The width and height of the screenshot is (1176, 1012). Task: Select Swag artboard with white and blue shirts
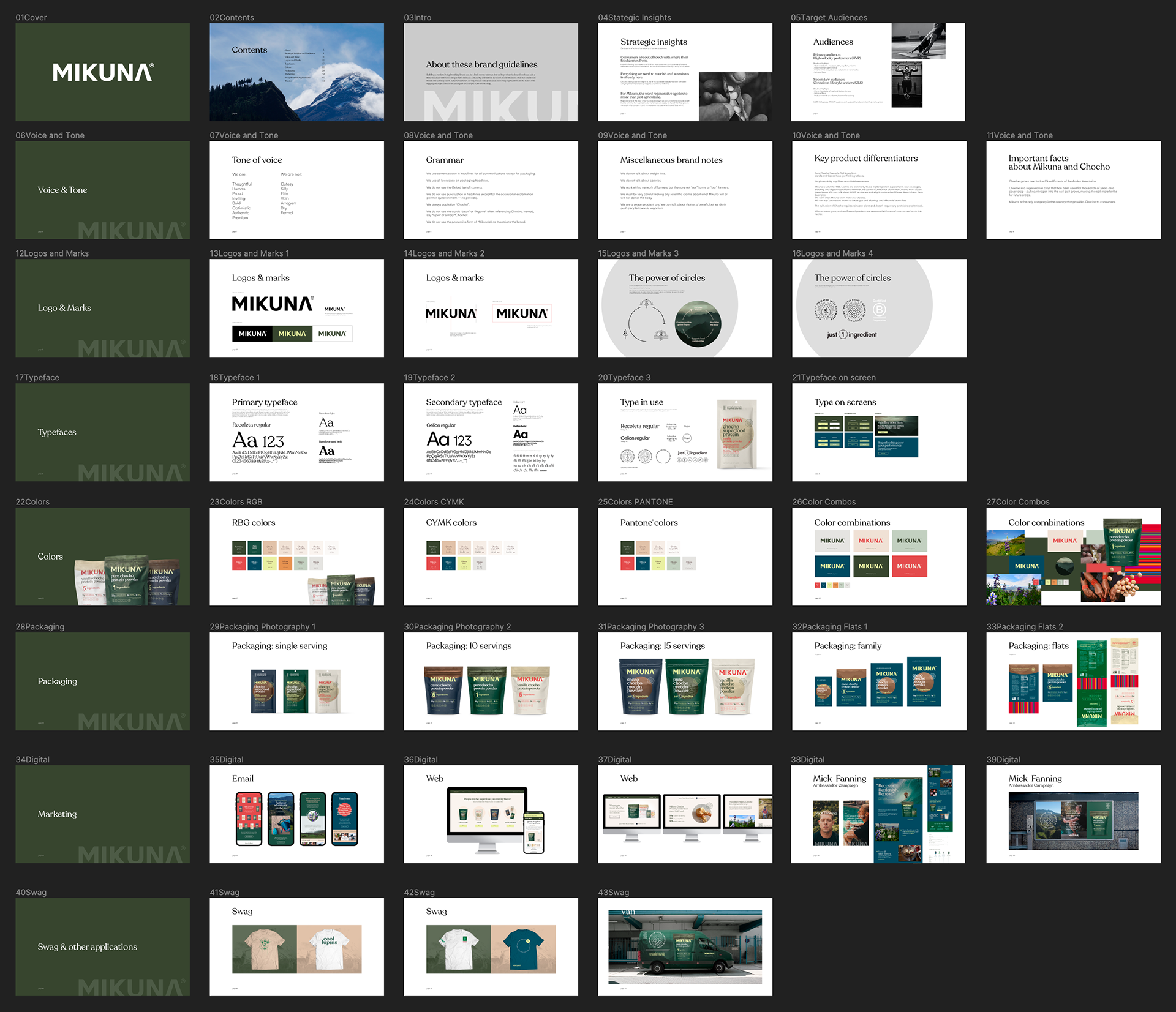pos(491,947)
